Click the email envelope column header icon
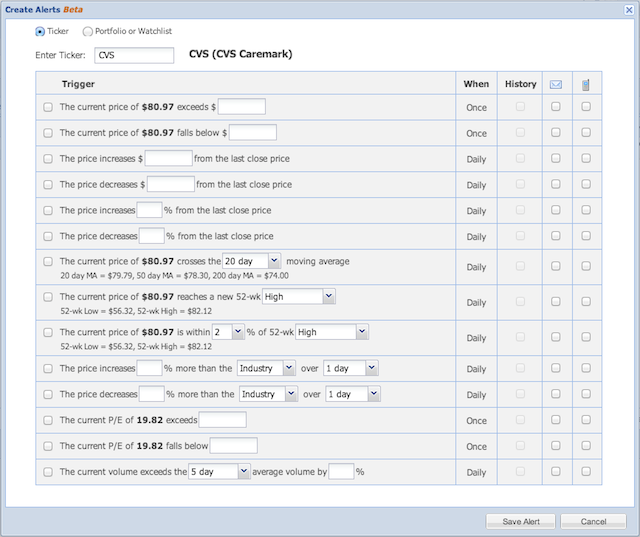The image size is (640, 537). point(556,84)
